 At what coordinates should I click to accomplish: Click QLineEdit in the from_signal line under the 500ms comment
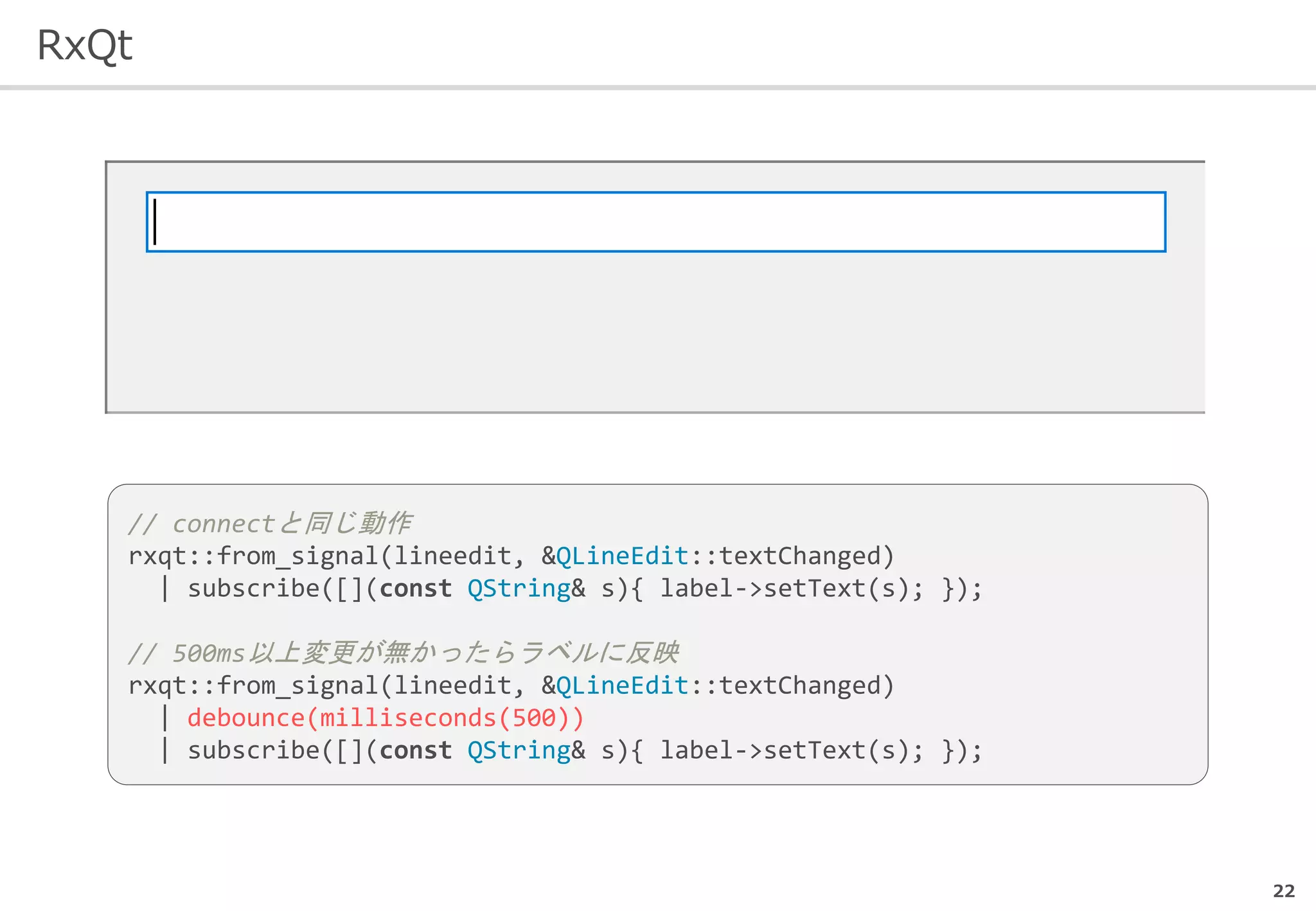tap(622, 686)
